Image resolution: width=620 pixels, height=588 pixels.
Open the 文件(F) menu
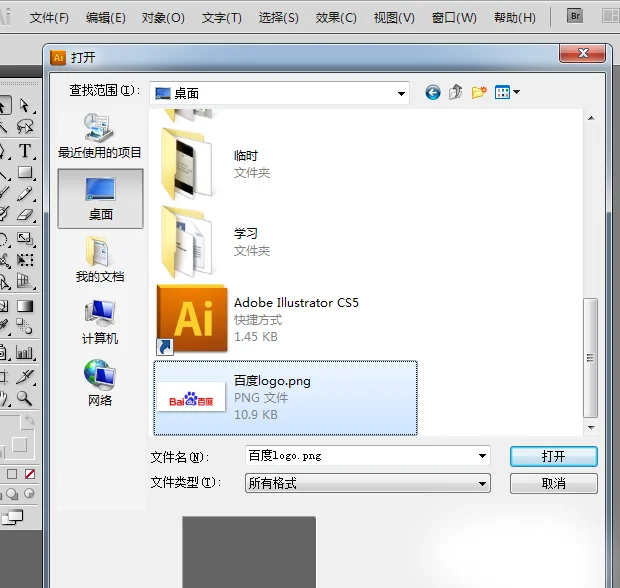(49, 18)
